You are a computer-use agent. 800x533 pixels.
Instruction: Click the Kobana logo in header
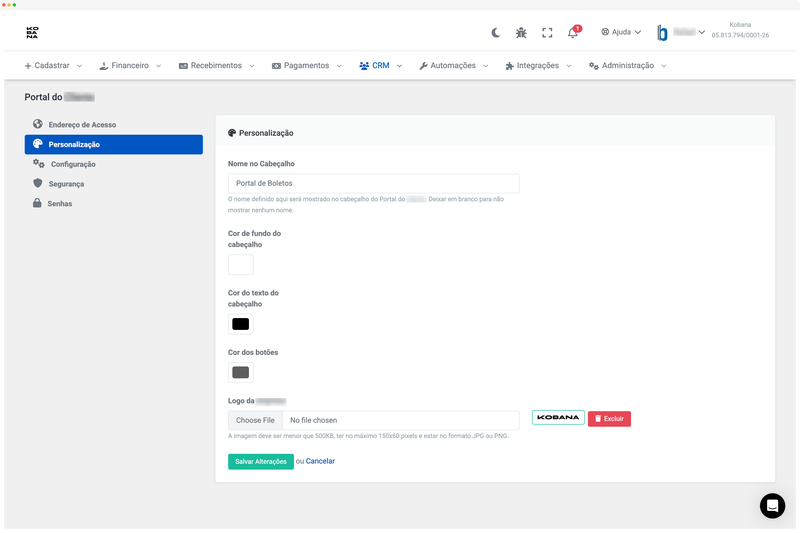pos(33,32)
